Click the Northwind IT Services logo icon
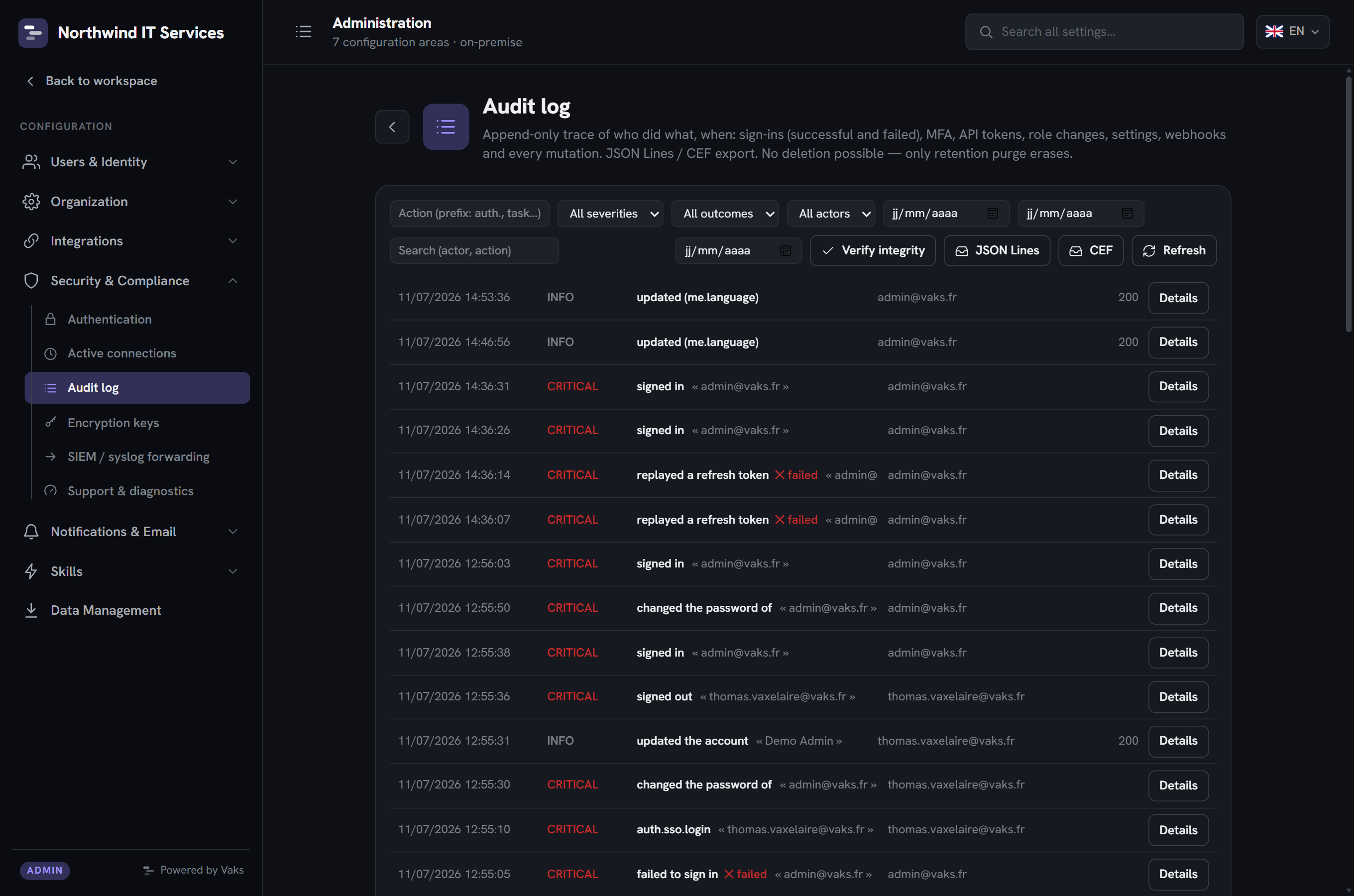 pyautogui.click(x=32, y=32)
